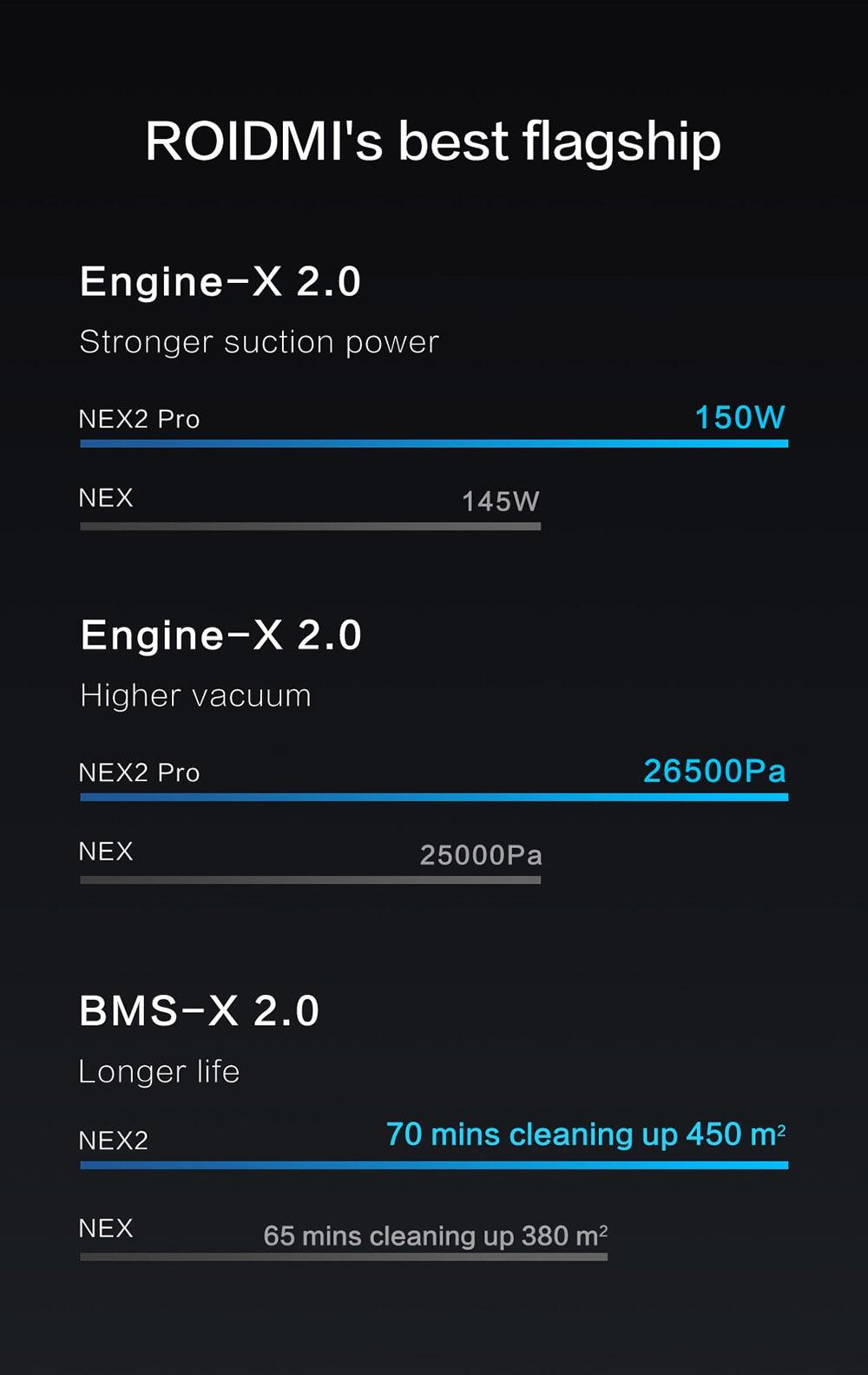Image resolution: width=868 pixels, height=1375 pixels.
Task: Click the "ROIDMI's best flagship" title
Action: tap(433, 141)
